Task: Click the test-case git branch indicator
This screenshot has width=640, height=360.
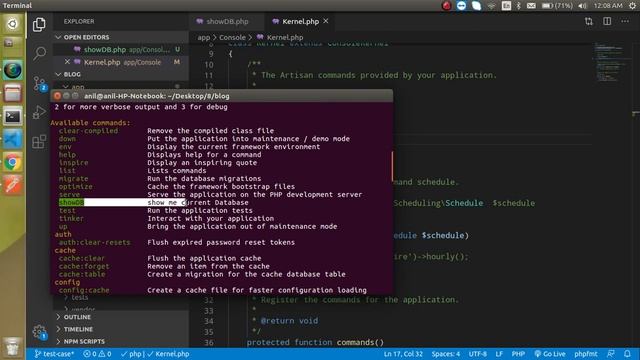Action: click(x=54, y=354)
